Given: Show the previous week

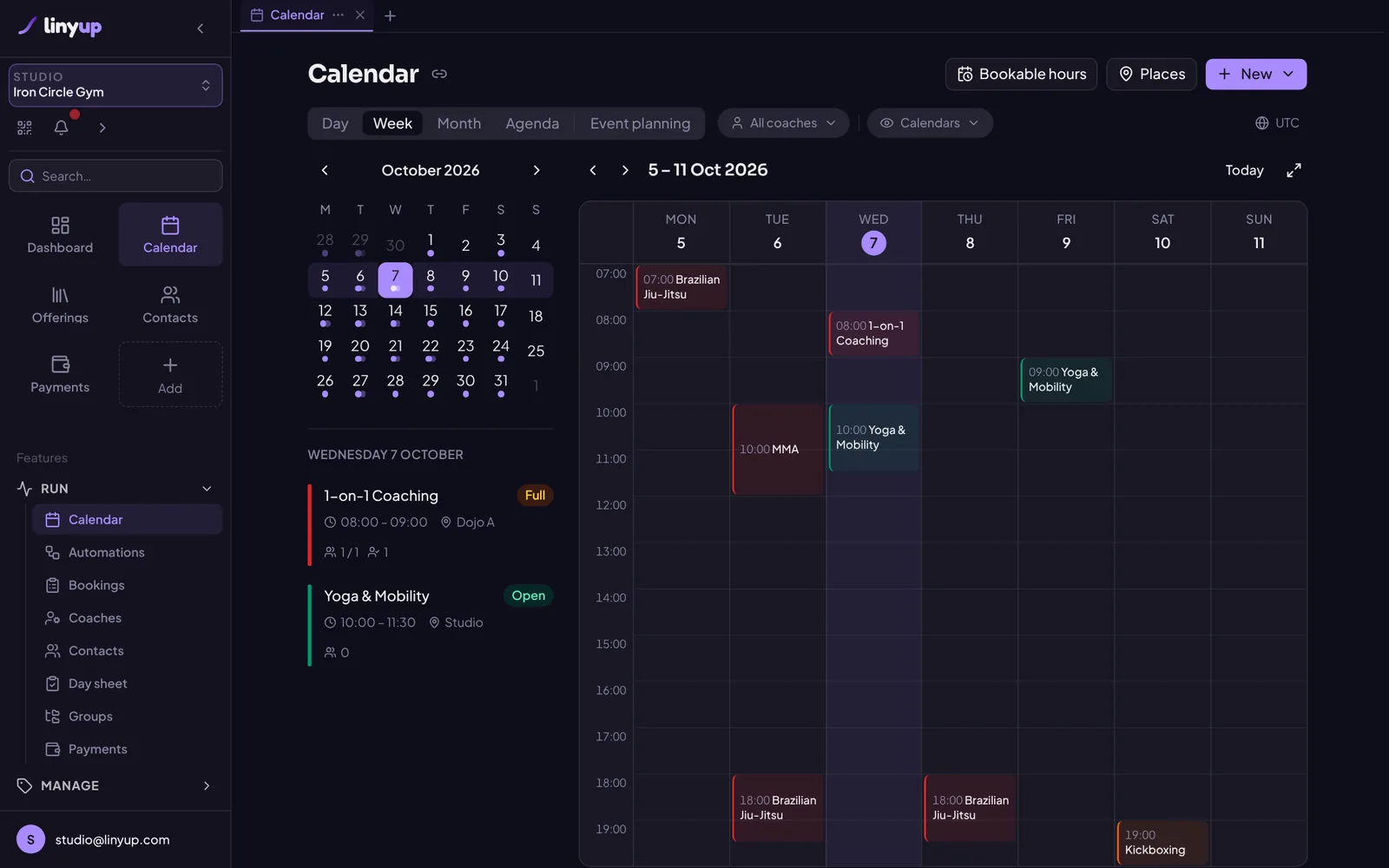Looking at the screenshot, I should (x=593, y=170).
